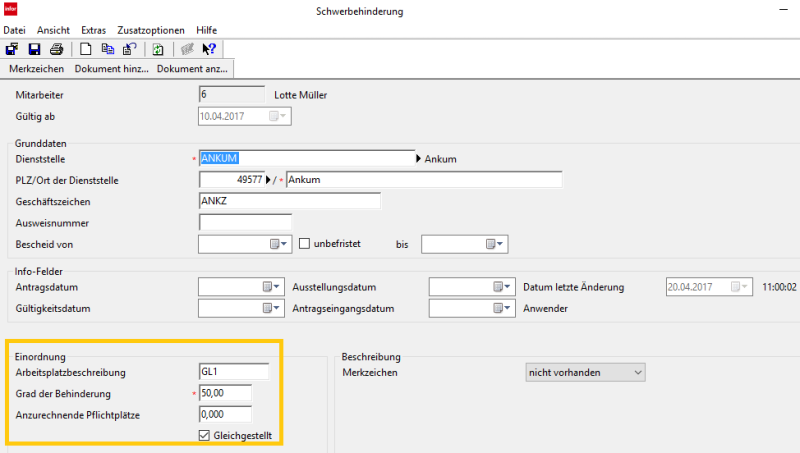800x453 pixels.
Task: Open the Bescheid von date picker
Action: pos(279,244)
